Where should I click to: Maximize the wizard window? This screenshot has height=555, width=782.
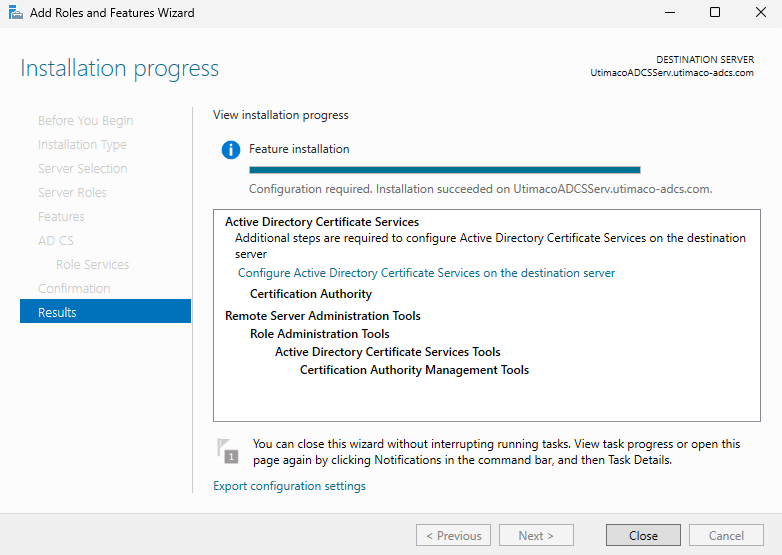[x=715, y=13]
